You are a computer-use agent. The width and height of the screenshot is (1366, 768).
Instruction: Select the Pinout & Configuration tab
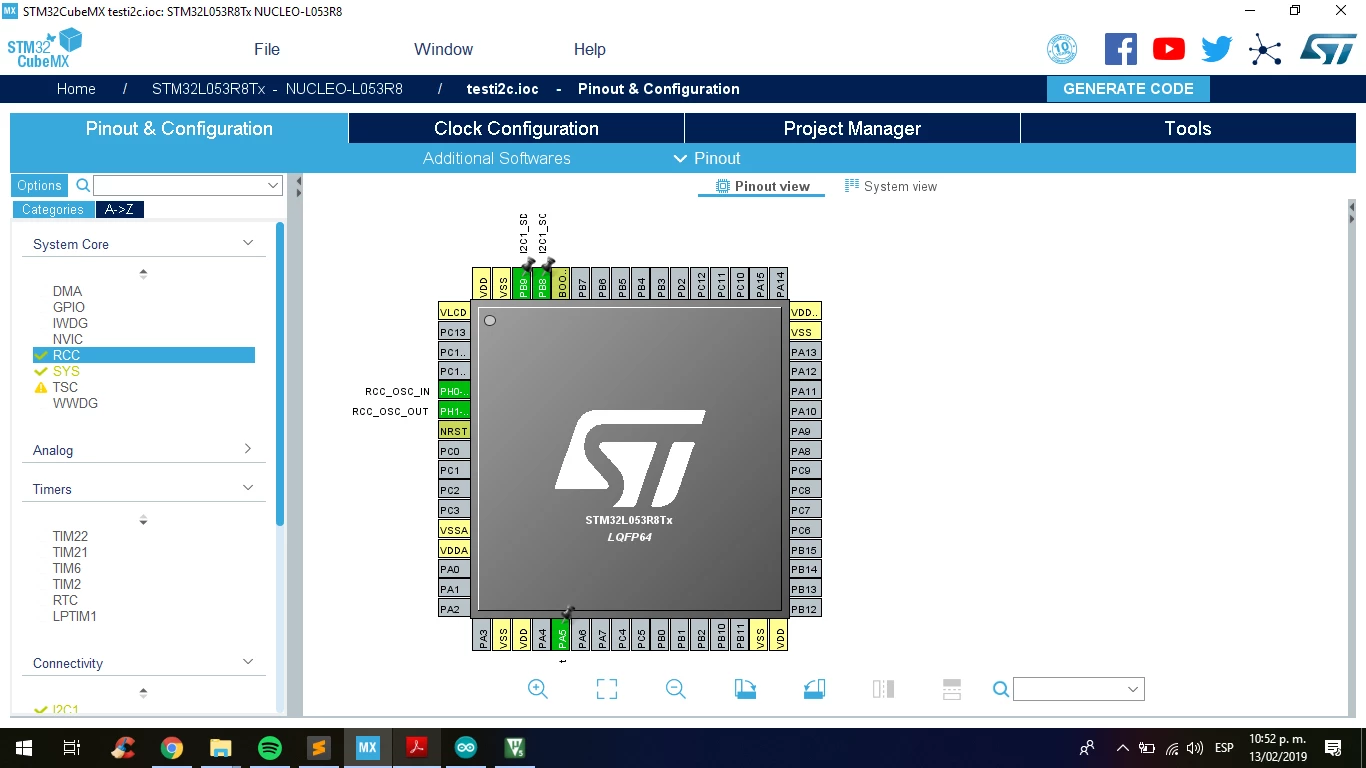point(179,128)
